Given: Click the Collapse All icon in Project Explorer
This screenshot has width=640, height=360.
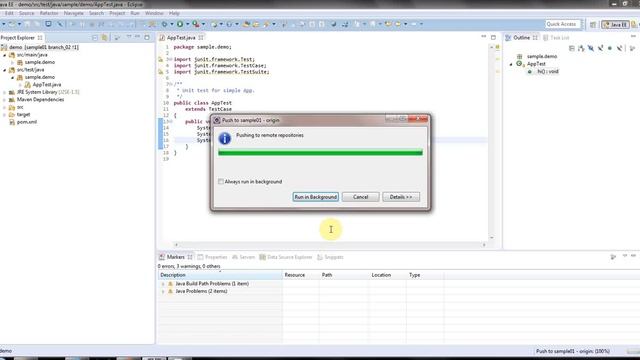Looking at the screenshot, I should tap(95, 38).
